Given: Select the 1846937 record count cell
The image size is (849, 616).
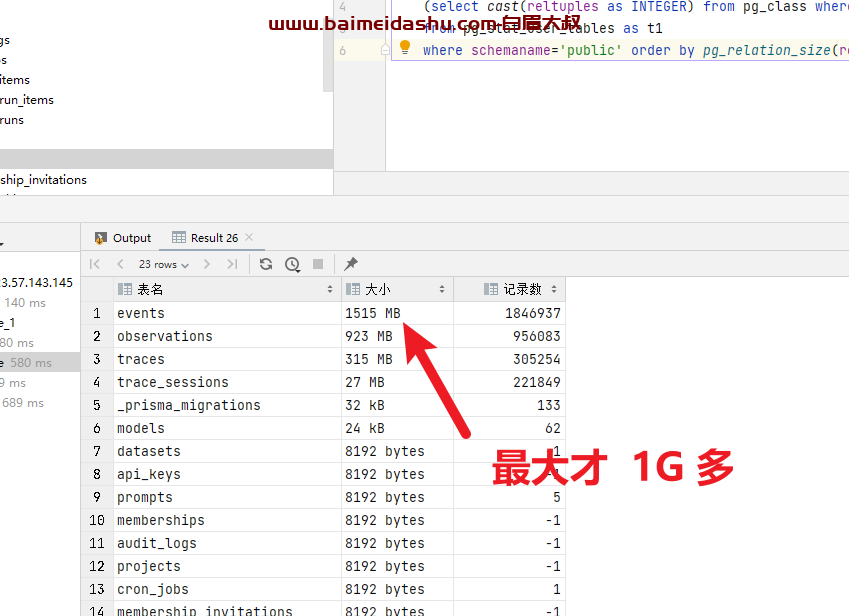Looking at the screenshot, I should tap(510, 313).
